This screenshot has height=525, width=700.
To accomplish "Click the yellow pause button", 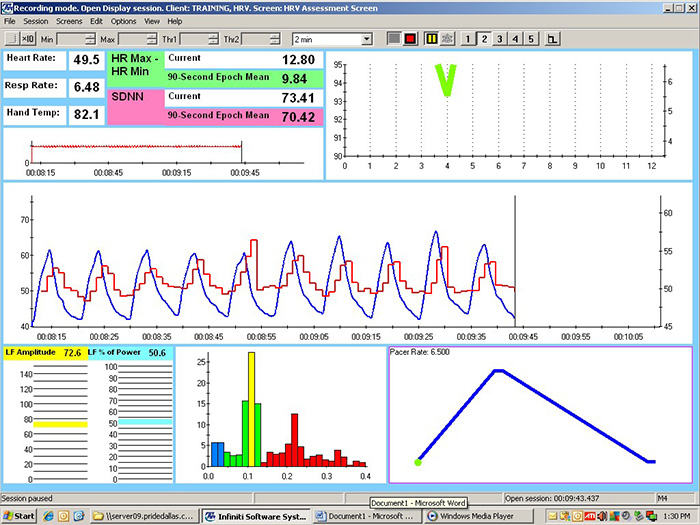I will point(431,38).
